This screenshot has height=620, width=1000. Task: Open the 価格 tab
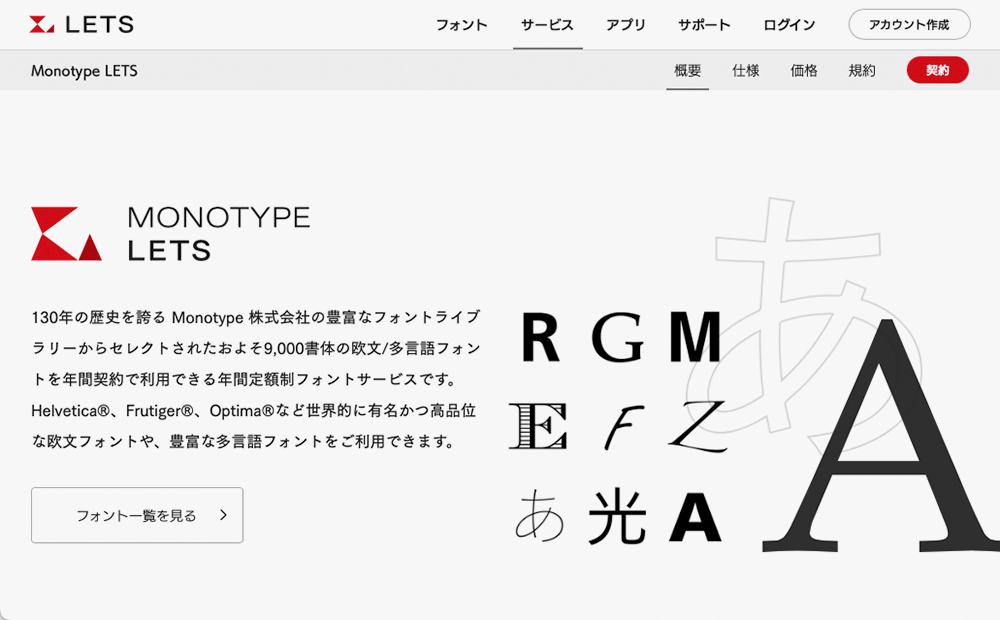click(803, 70)
